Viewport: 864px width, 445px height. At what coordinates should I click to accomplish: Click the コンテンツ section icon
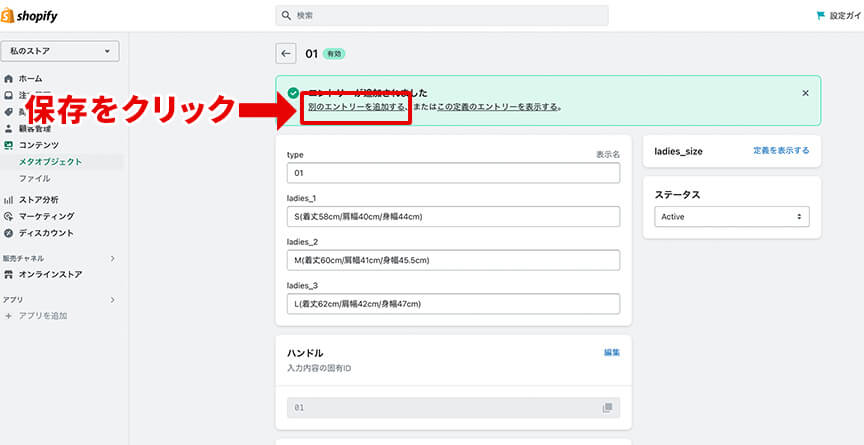[8, 145]
